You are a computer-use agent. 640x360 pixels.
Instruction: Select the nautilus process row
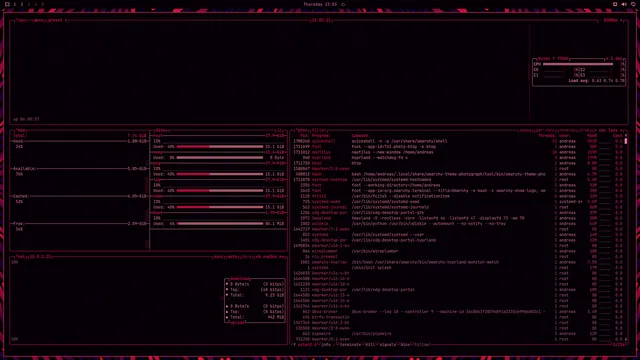[458, 152]
